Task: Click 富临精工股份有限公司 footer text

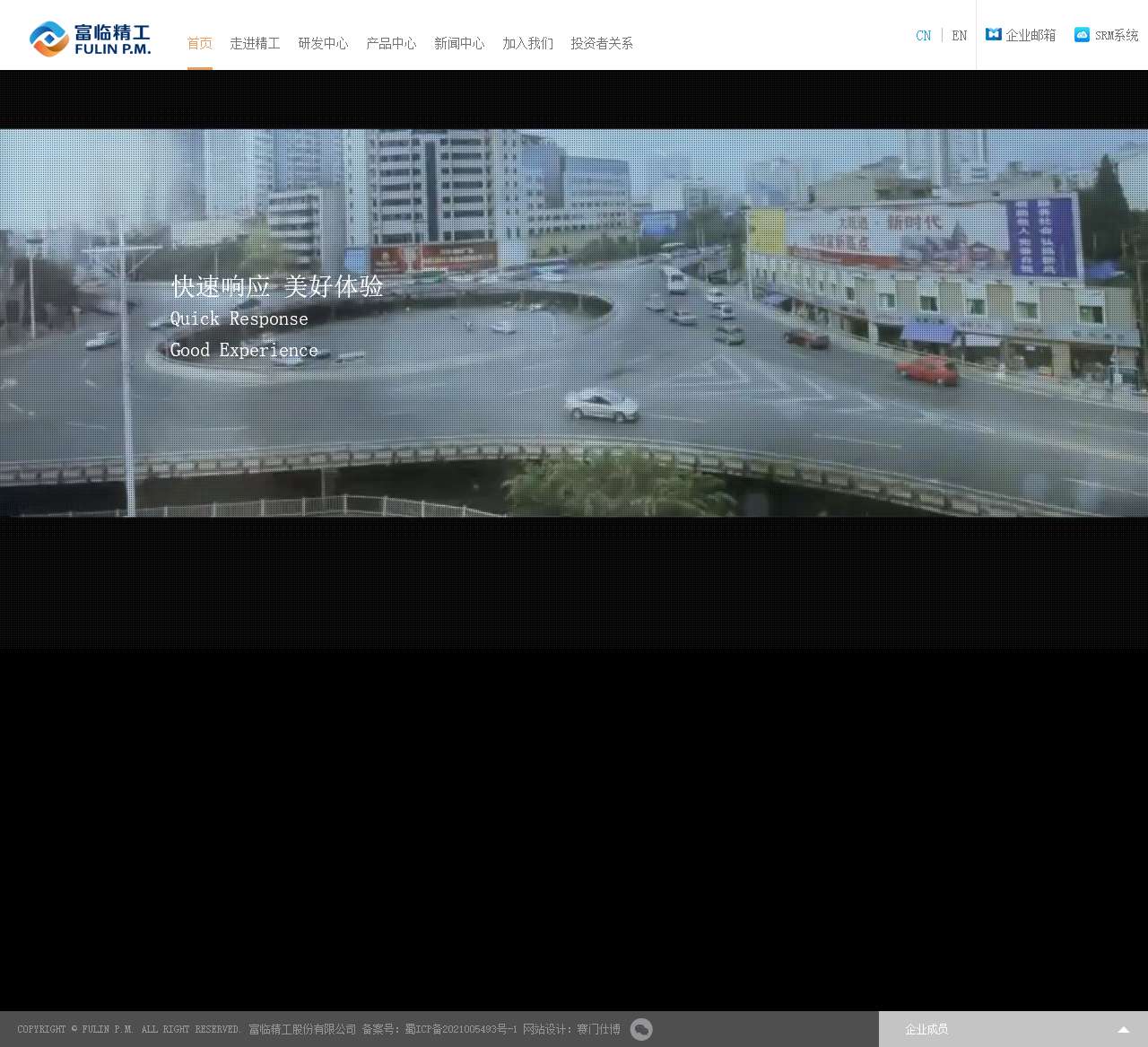Action: point(302,1029)
